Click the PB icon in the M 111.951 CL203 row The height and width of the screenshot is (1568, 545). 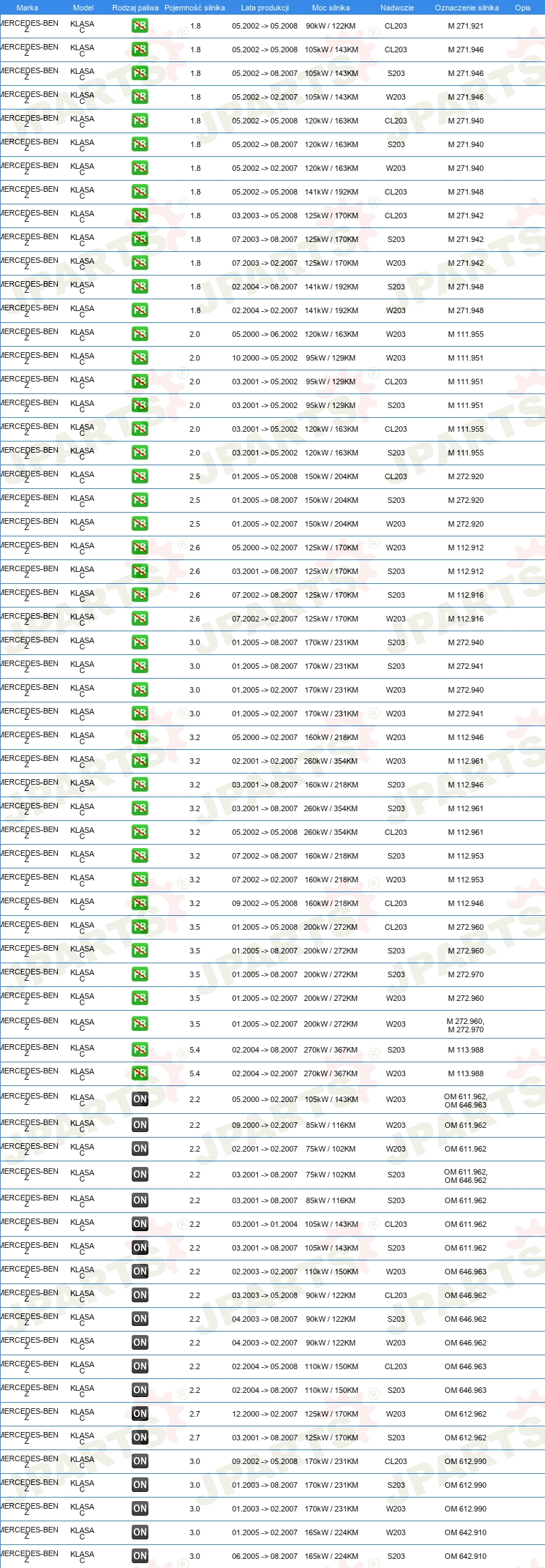click(140, 382)
